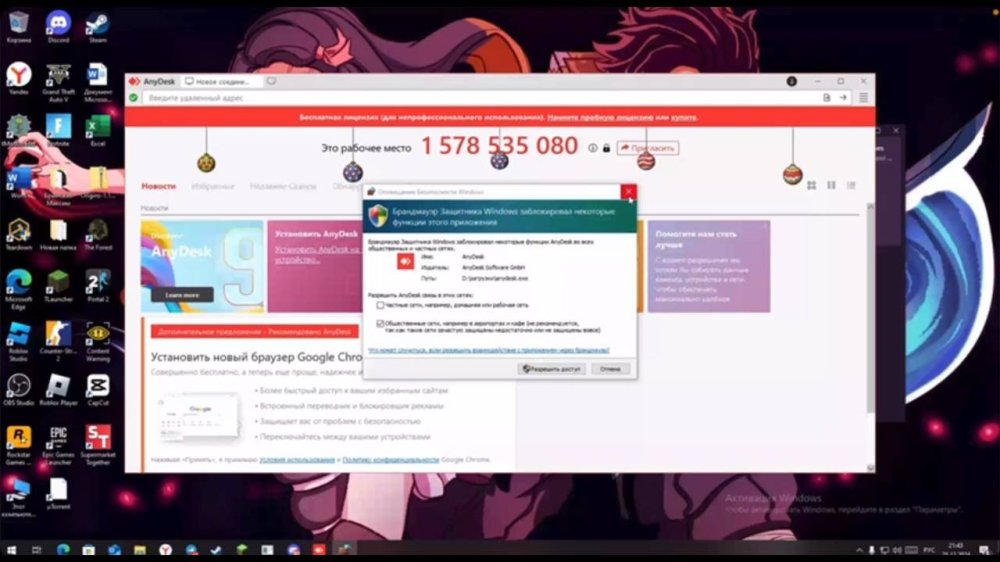Select the Roblox Studio desktop icon

point(18,341)
